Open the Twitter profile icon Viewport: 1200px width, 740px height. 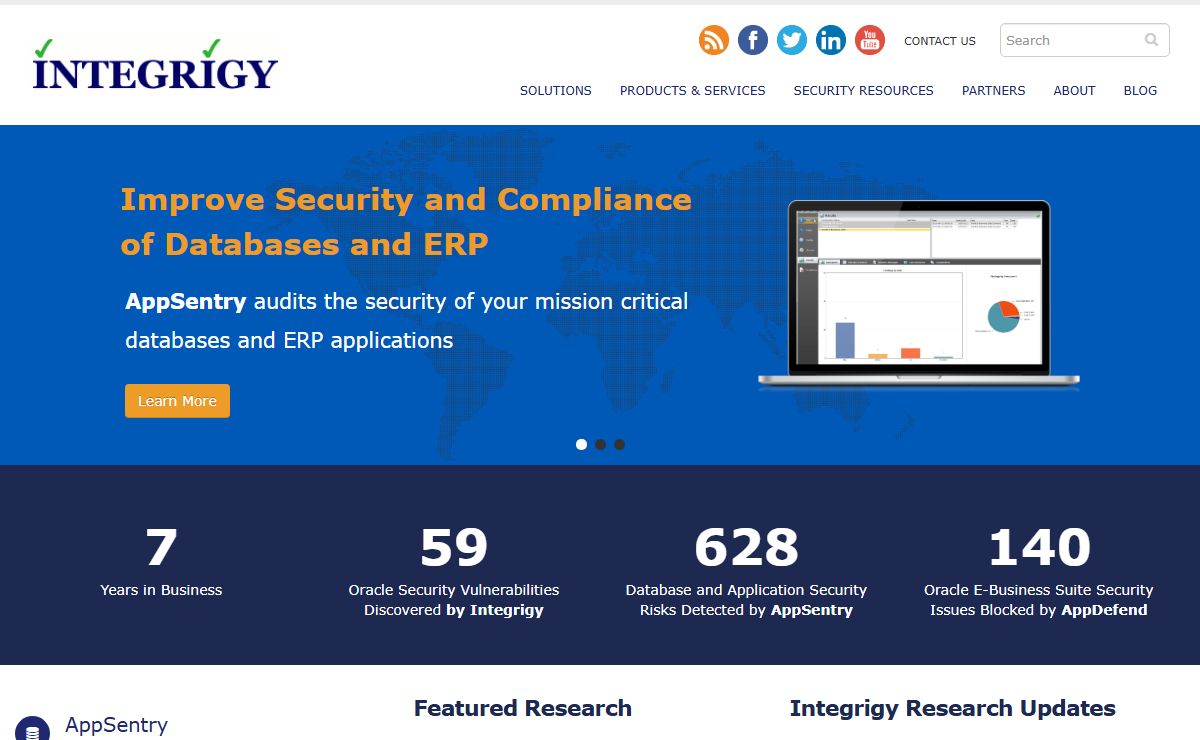click(x=792, y=40)
